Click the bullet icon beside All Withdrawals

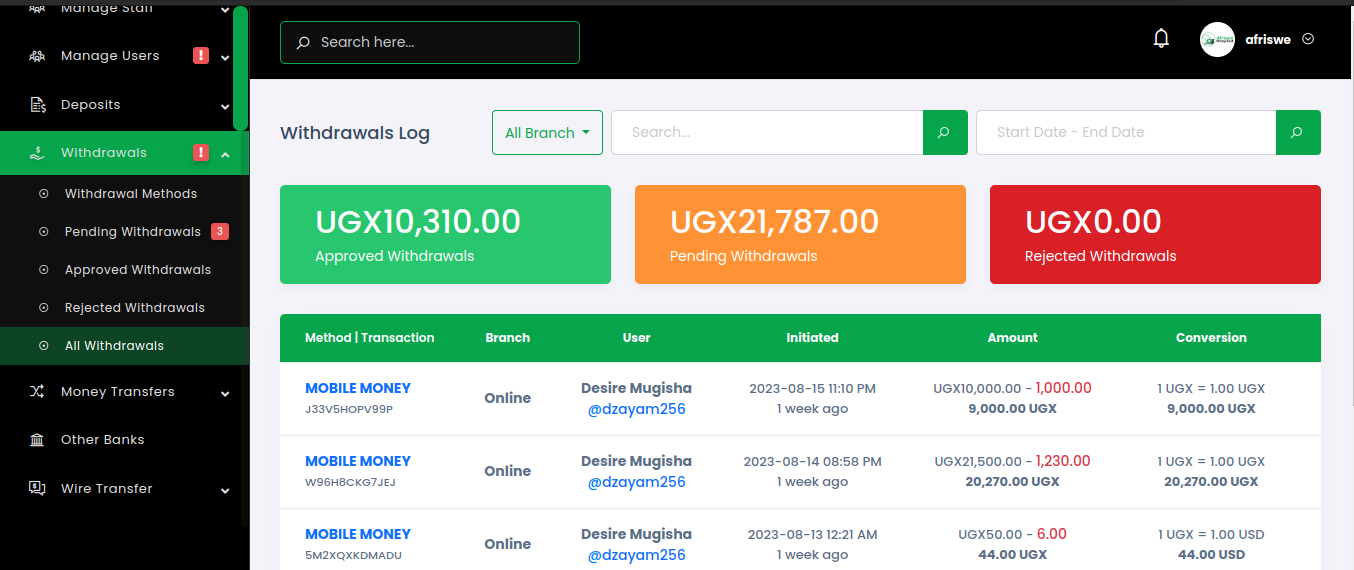click(x=43, y=346)
